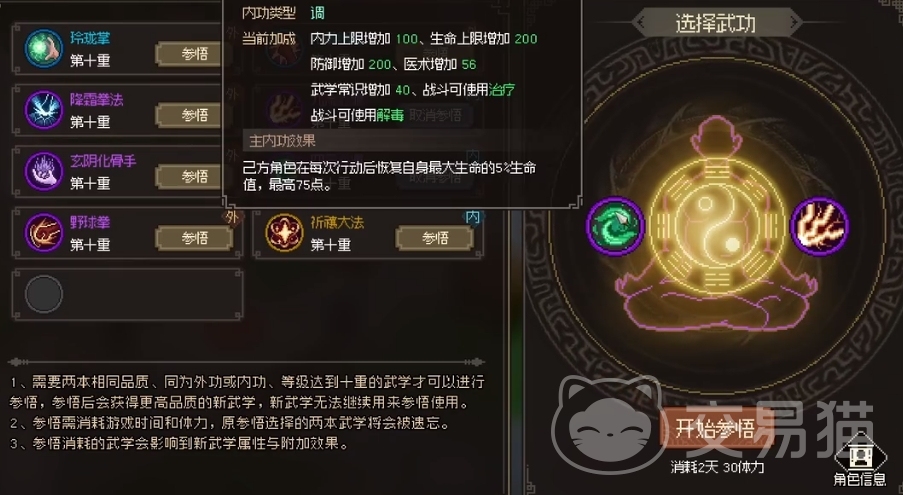
Task: Select the 内 tag on 祈禳大法 card
Action: (x=472, y=217)
